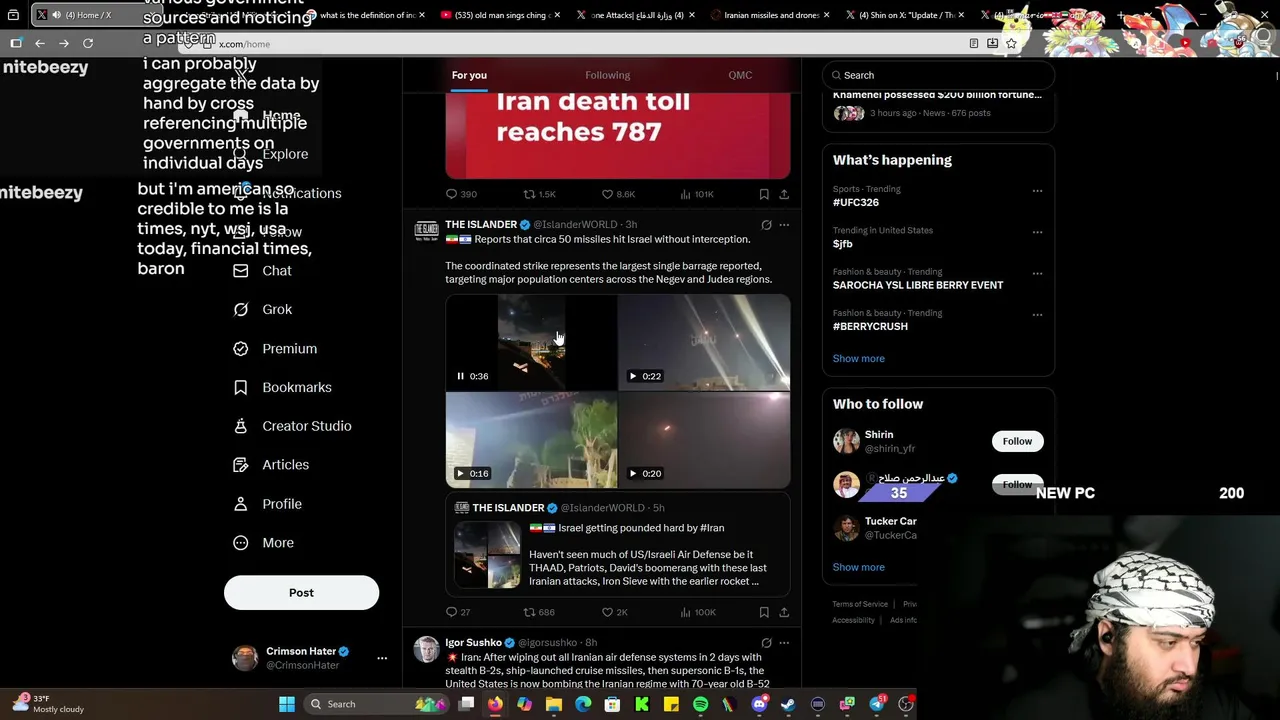Open Discord from the taskbar

(759, 704)
